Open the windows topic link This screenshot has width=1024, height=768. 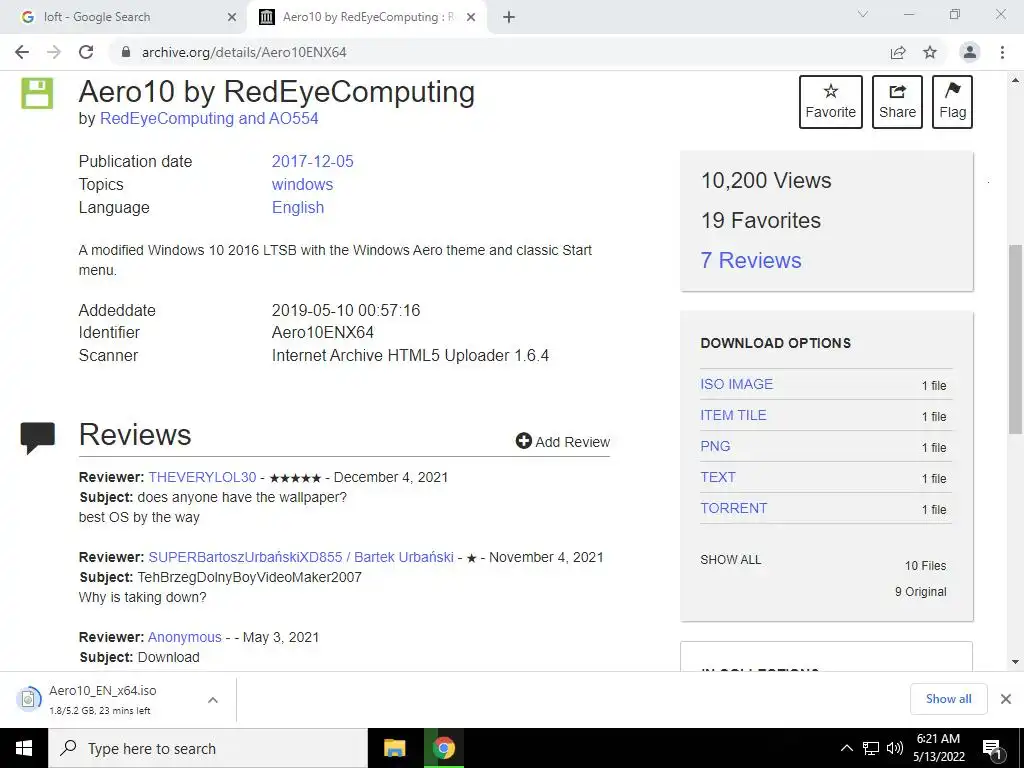coord(302,184)
